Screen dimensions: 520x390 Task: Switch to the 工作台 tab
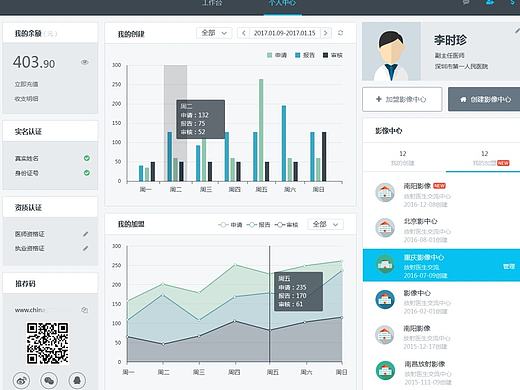coord(212,3)
